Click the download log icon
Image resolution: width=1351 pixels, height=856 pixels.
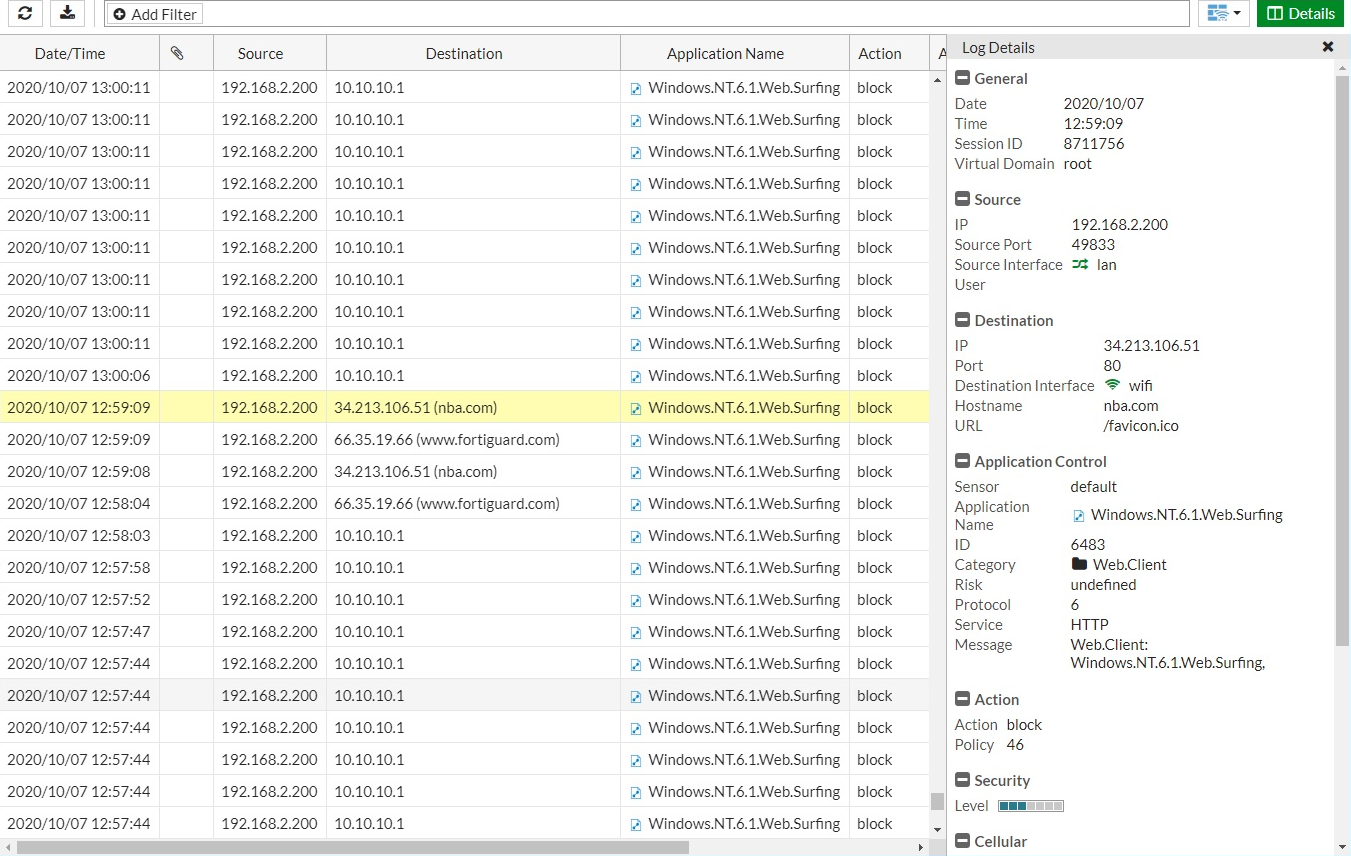point(67,13)
